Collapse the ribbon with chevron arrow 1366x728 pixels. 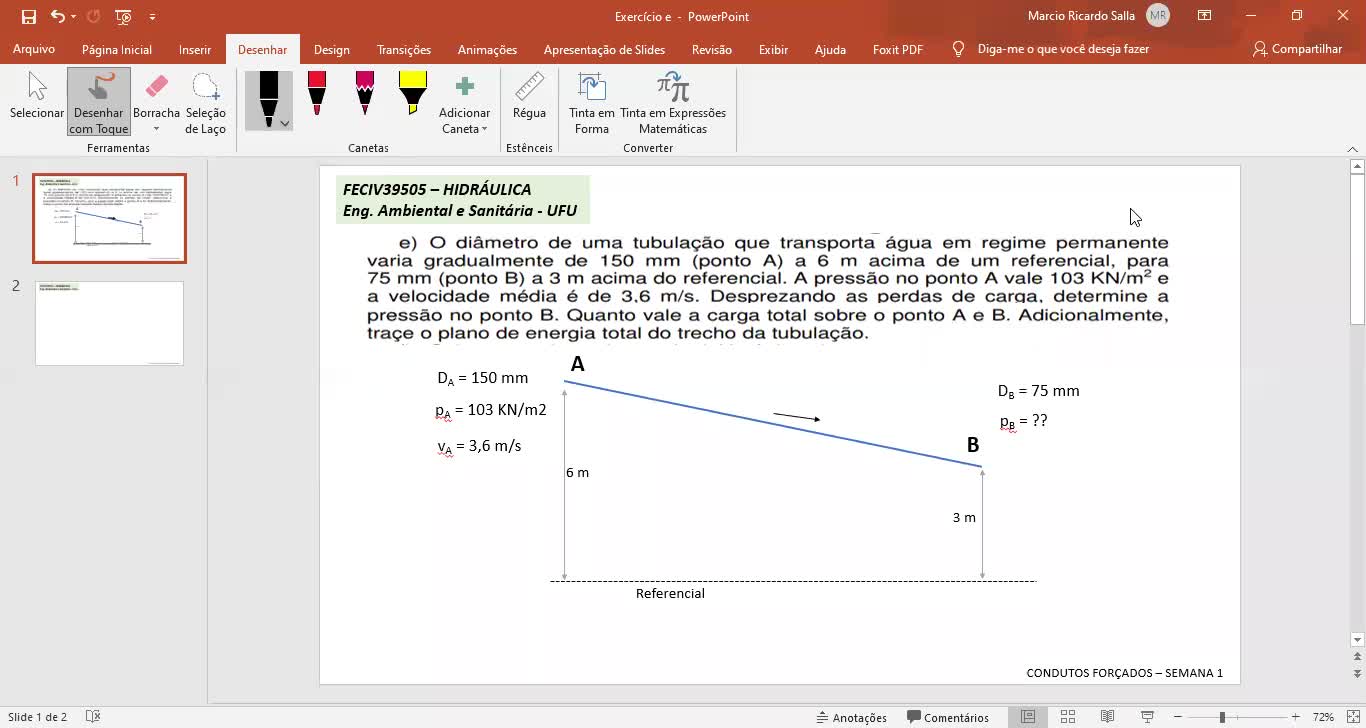click(1353, 149)
